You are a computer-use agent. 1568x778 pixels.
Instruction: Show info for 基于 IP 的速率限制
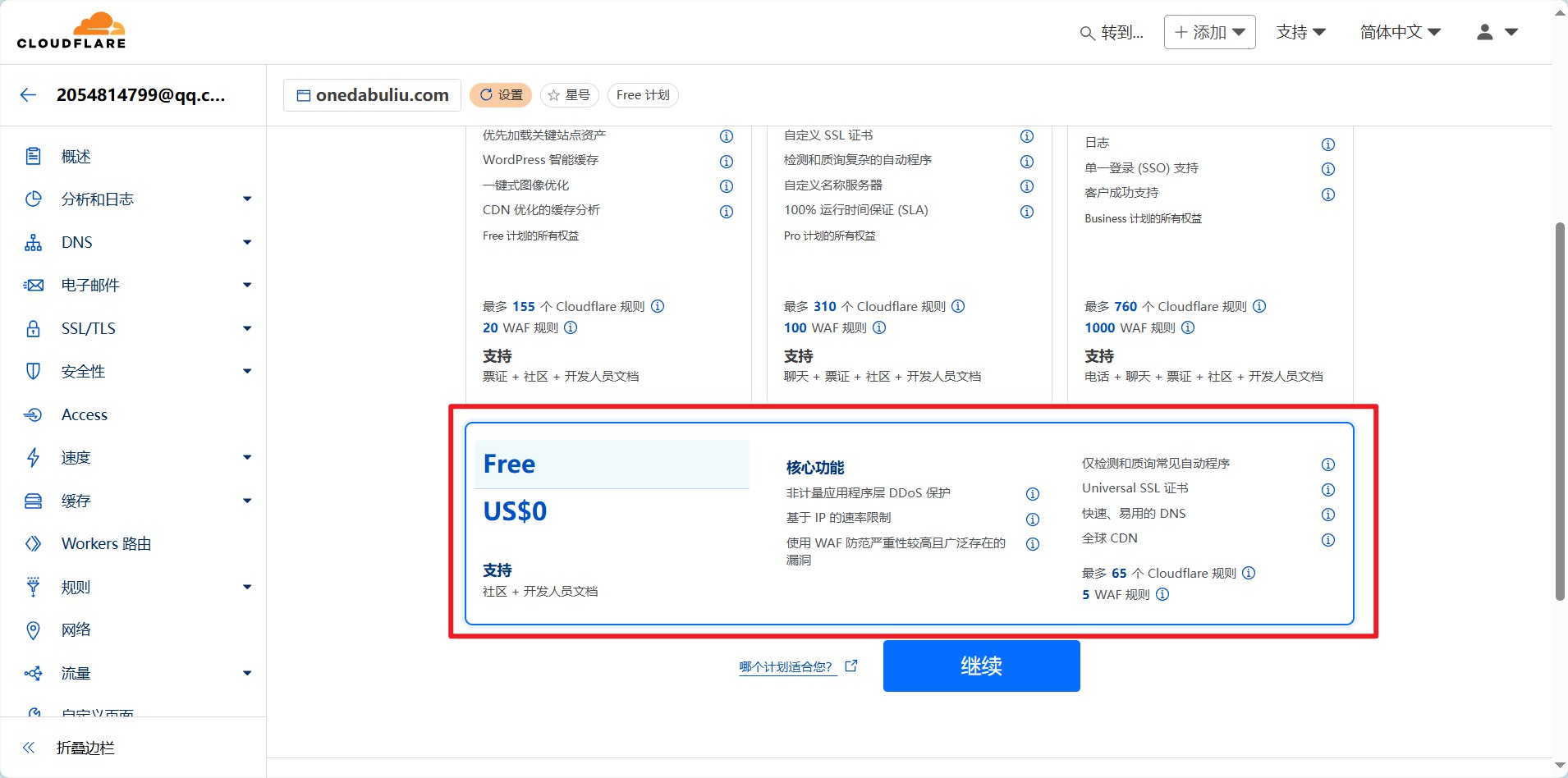[x=1033, y=519]
